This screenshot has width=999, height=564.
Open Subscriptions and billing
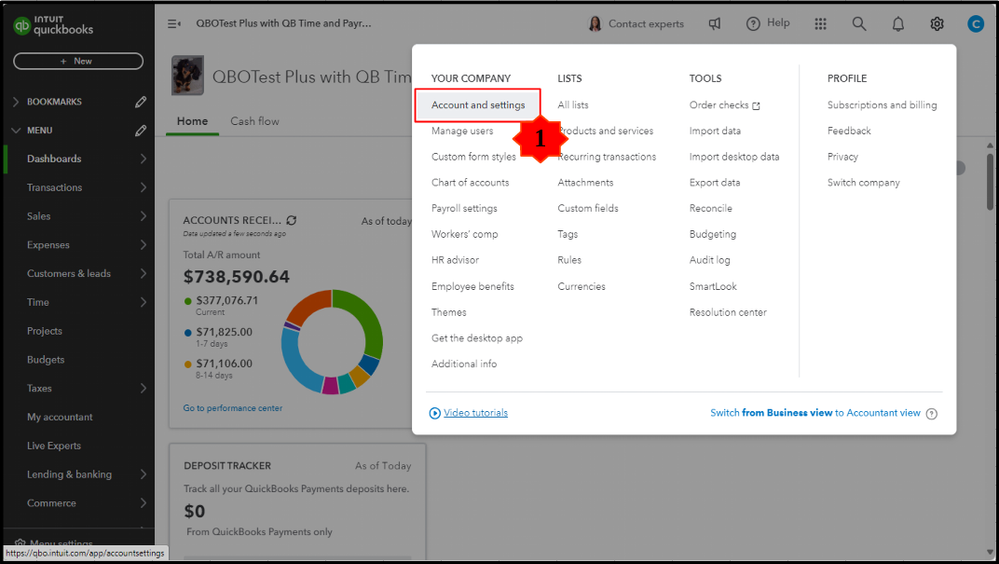[882, 105]
